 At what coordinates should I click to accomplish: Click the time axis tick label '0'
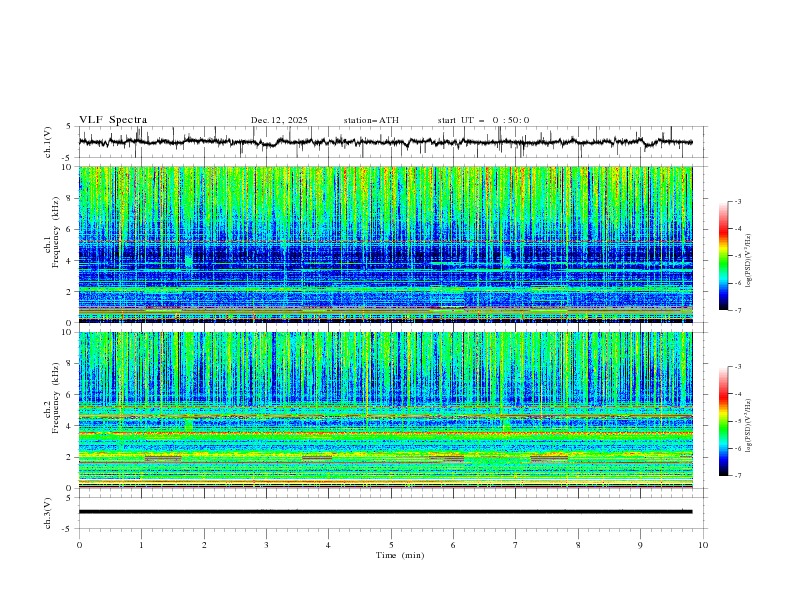point(79,545)
